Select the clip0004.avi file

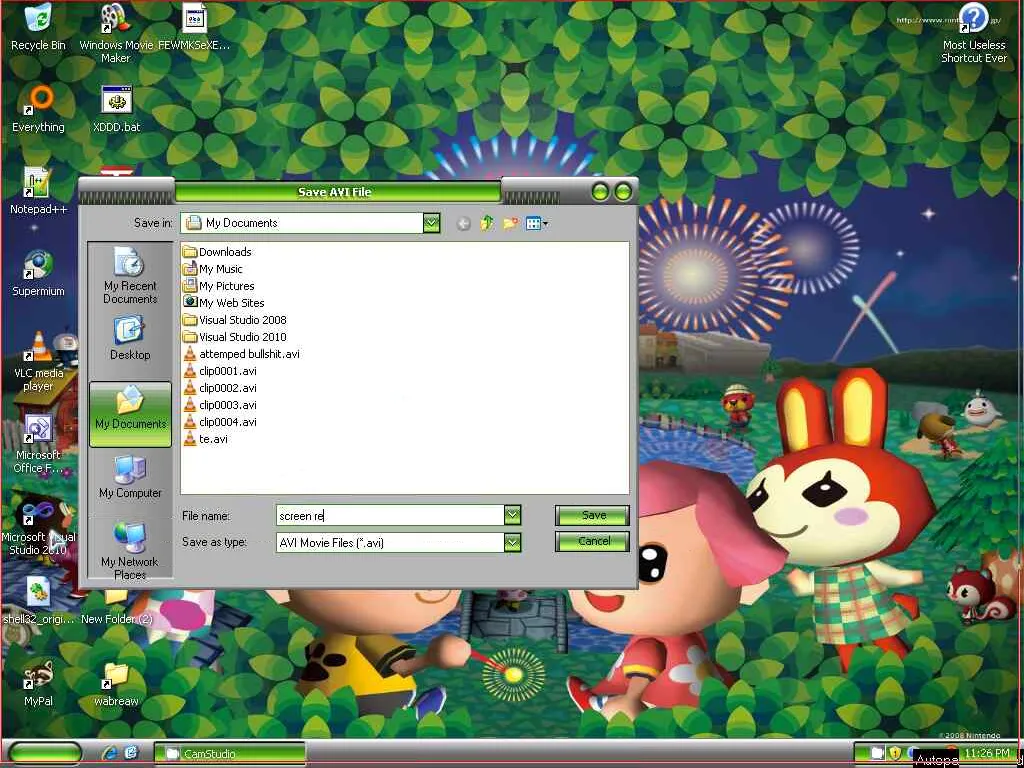[x=220, y=422]
